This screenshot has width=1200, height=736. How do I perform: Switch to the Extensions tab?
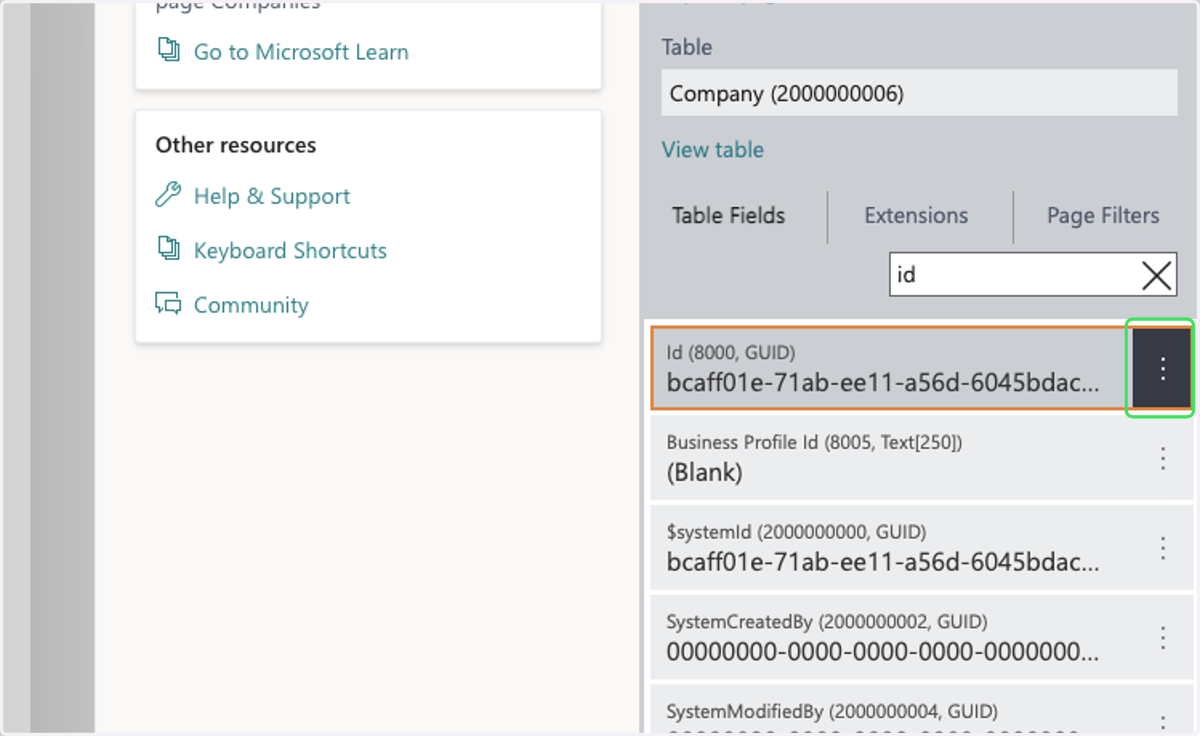click(916, 216)
